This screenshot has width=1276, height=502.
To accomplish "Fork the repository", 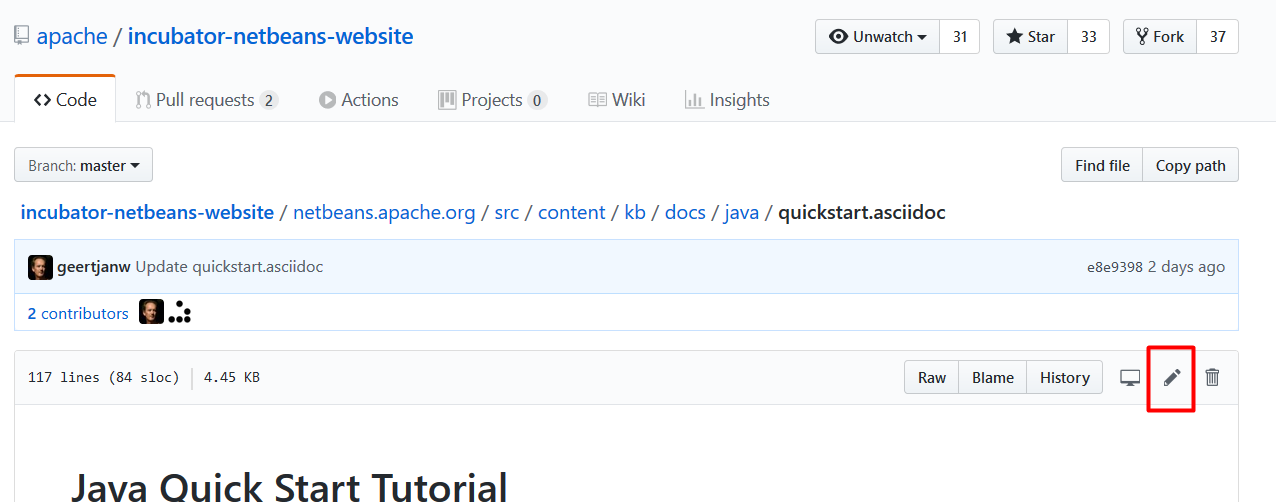I will pyautogui.click(x=1159, y=37).
